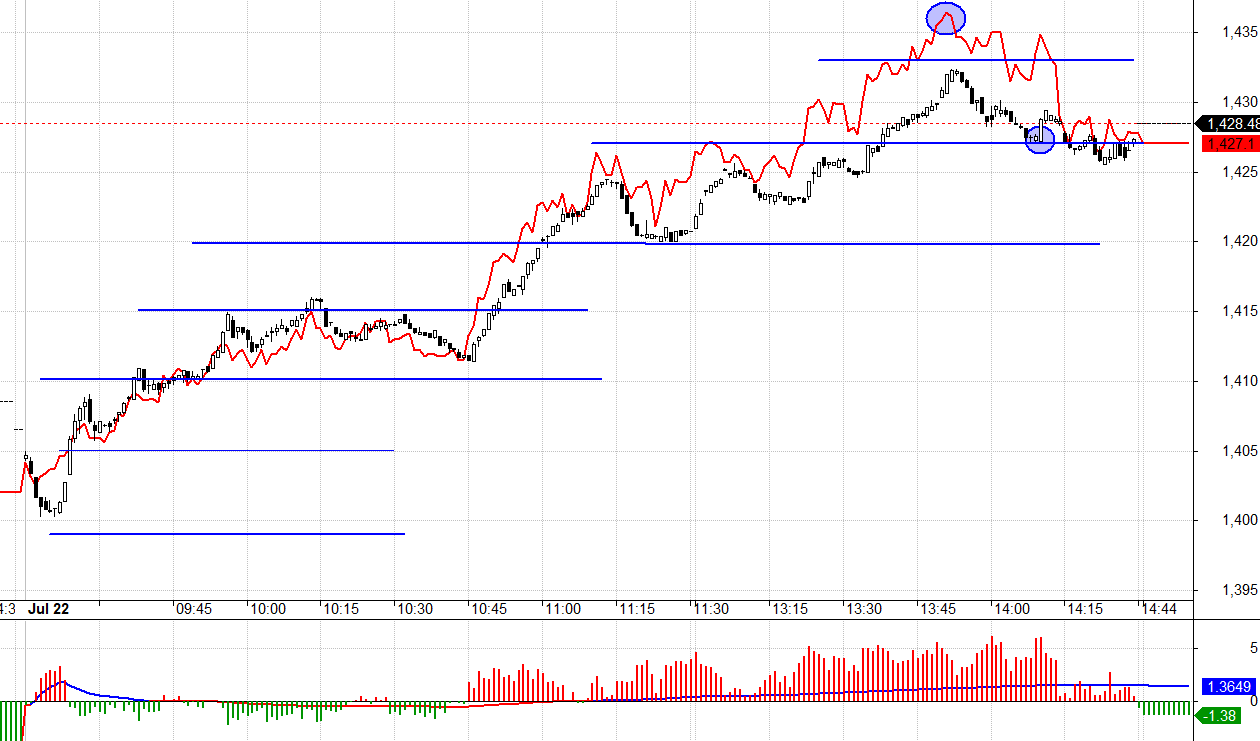This screenshot has width=1260, height=741.
Task: Click the 10:00 time axis label
Action: point(267,608)
